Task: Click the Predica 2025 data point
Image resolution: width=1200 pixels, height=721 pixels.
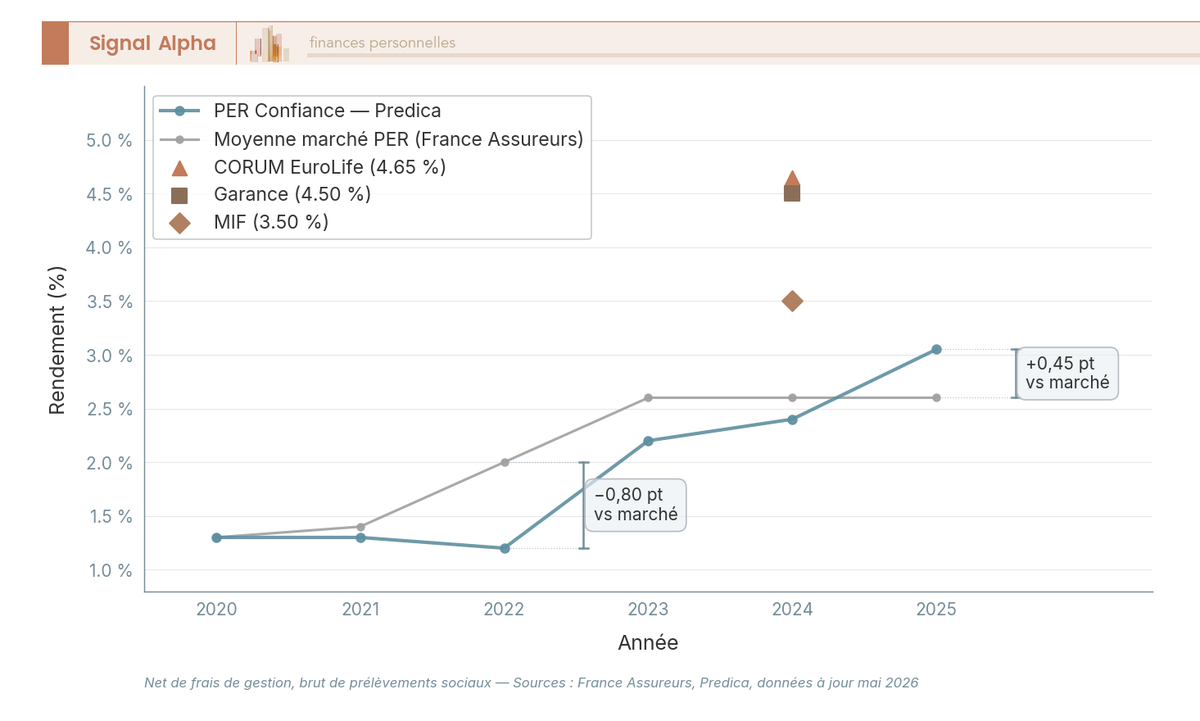Action: pos(936,349)
